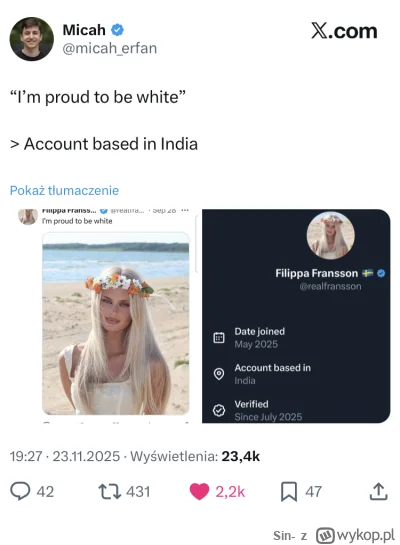Viewport: 400px width, 545px height.
Task: Click the X.com logo
Action: click(344, 31)
